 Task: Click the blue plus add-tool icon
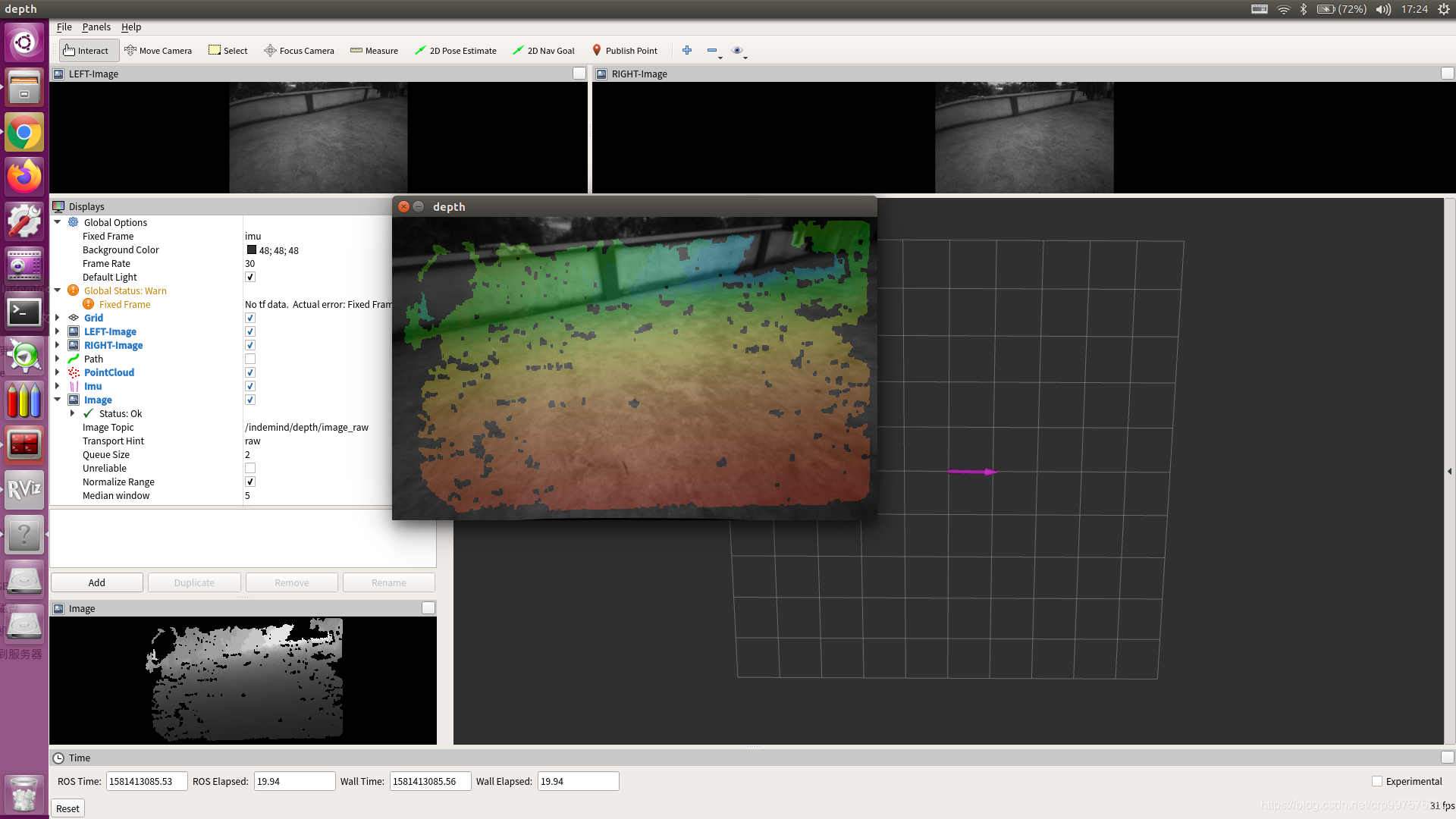[x=687, y=50]
